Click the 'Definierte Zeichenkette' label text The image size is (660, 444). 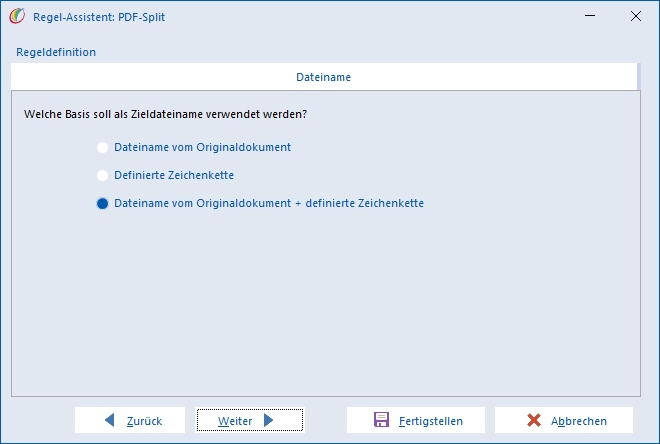pos(174,175)
